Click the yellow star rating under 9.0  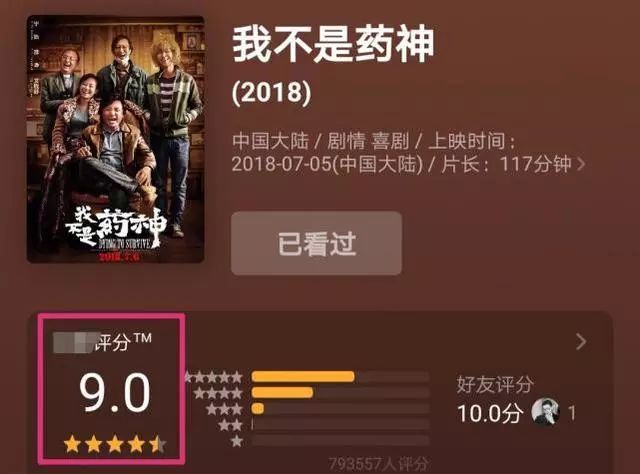[115, 444]
